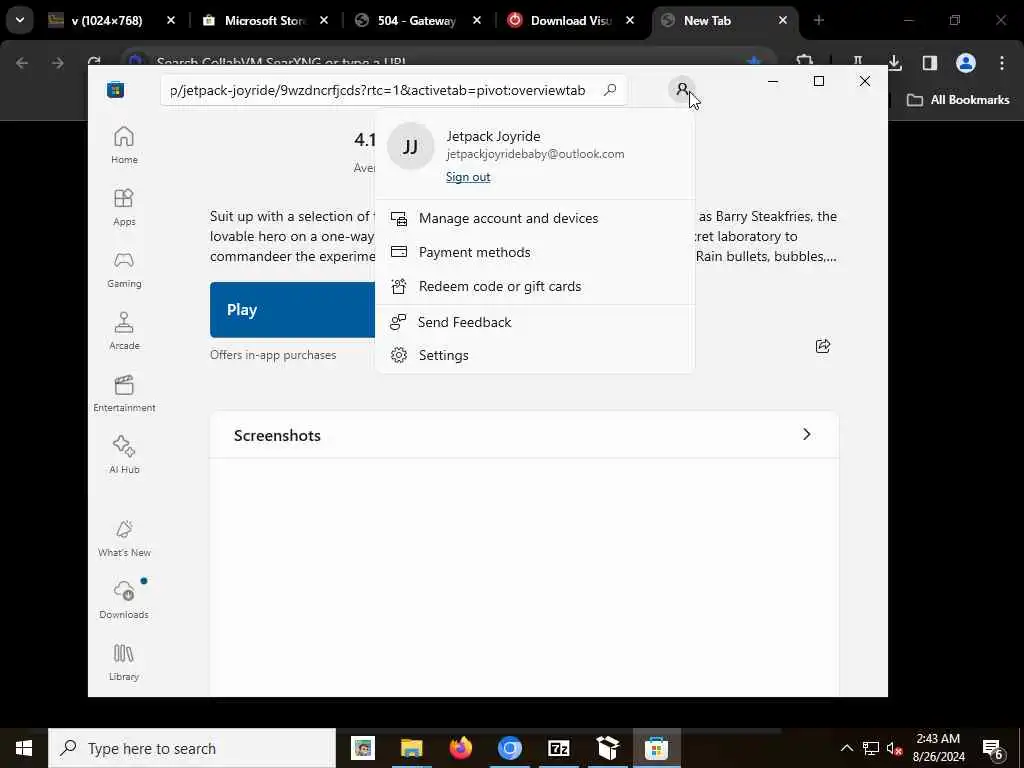
Task: Open AI Hub in sidebar
Action: coord(124,455)
